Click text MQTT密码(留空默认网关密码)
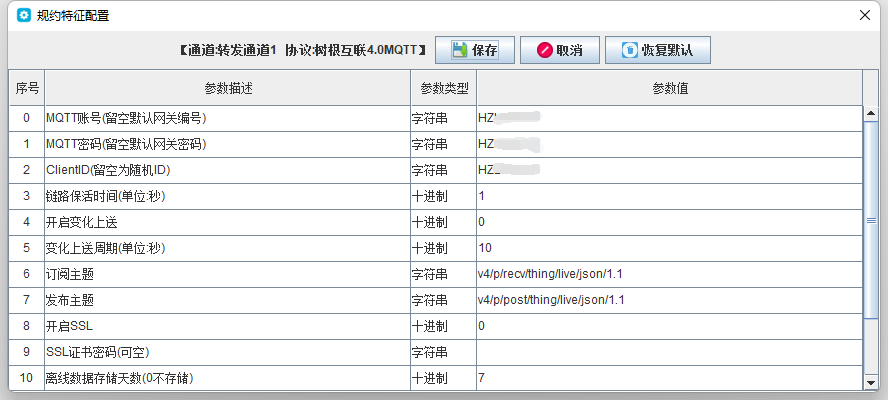Screen dimensions: 888x400 point(126,144)
